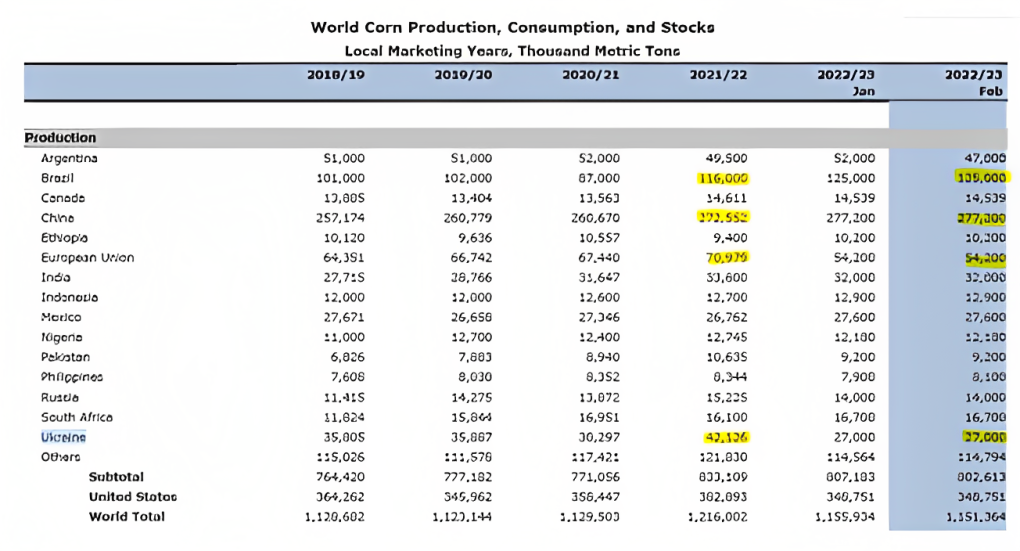Click the 'Mexico' row label
Image resolution: width=1020 pixels, height=551 pixels.
61,318
